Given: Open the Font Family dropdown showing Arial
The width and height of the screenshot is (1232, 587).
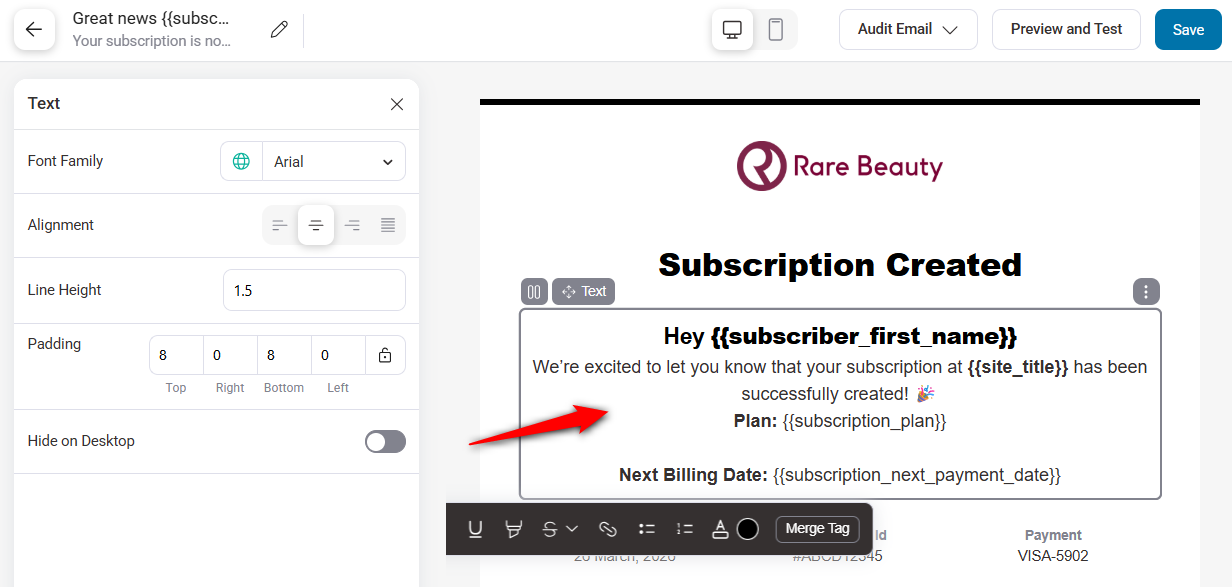Looking at the screenshot, I should pos(334,161).
